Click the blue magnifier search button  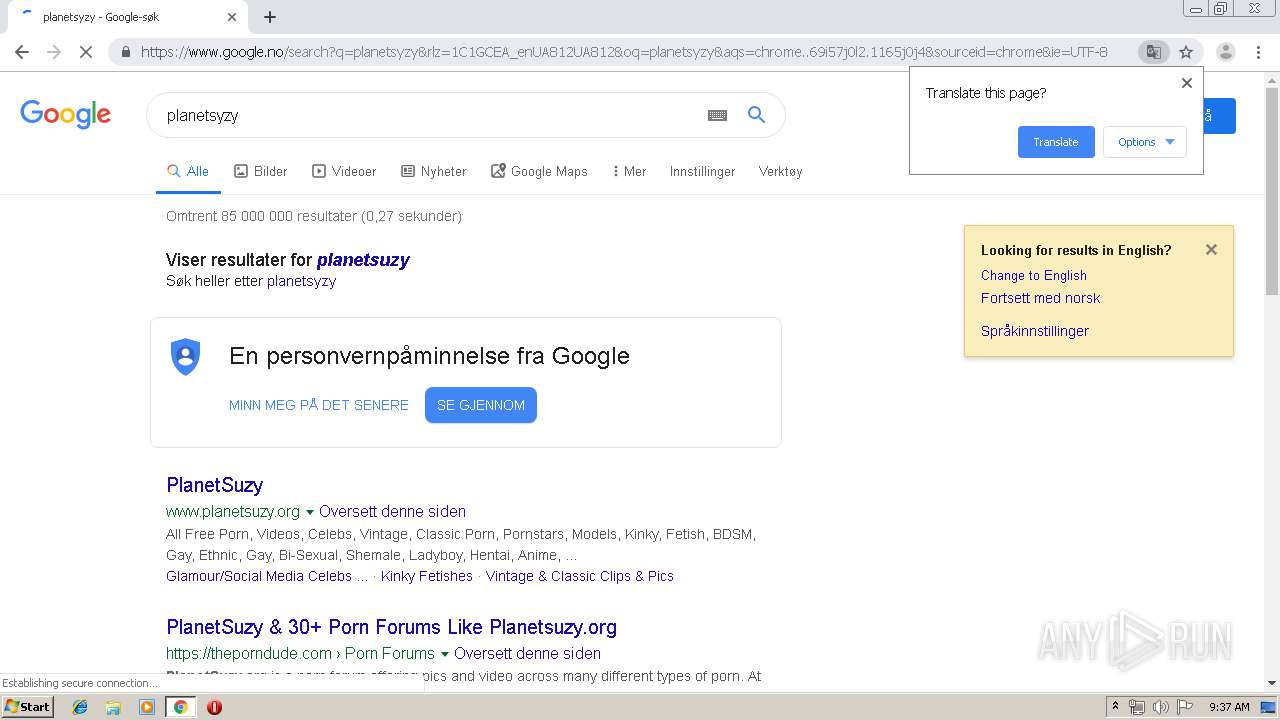pos(757,115)
